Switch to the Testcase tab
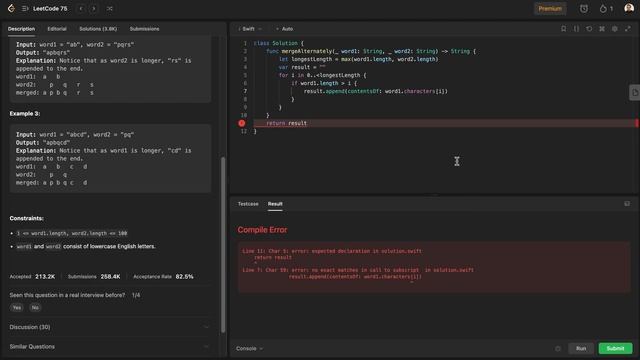Screen dimensions: 640x360 click(248, 204)
